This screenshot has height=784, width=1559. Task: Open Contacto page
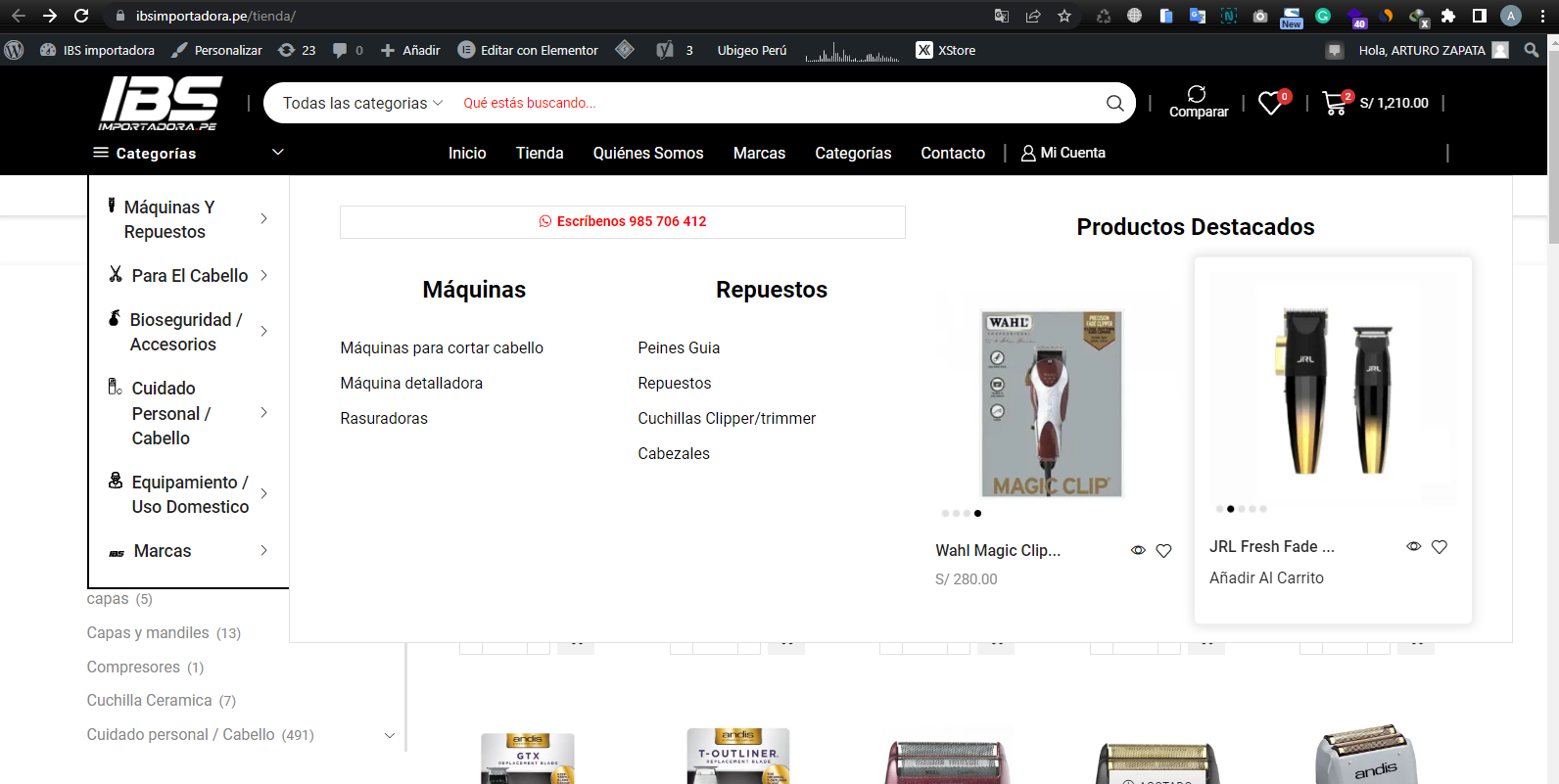click(x=953, y=153)
